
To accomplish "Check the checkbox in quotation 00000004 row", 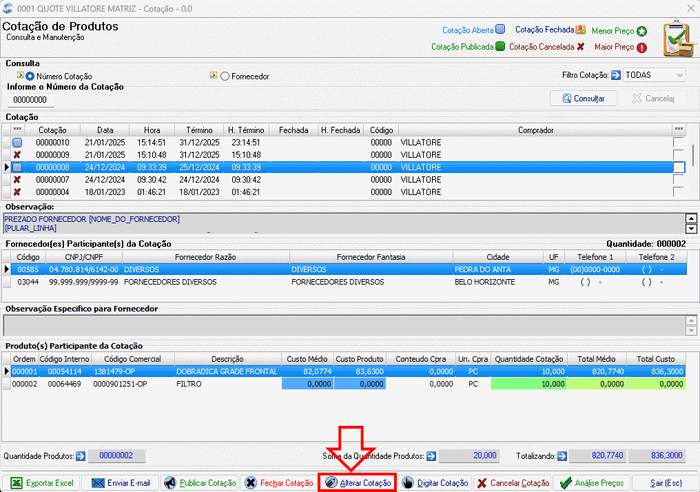I will coord(679,192).
